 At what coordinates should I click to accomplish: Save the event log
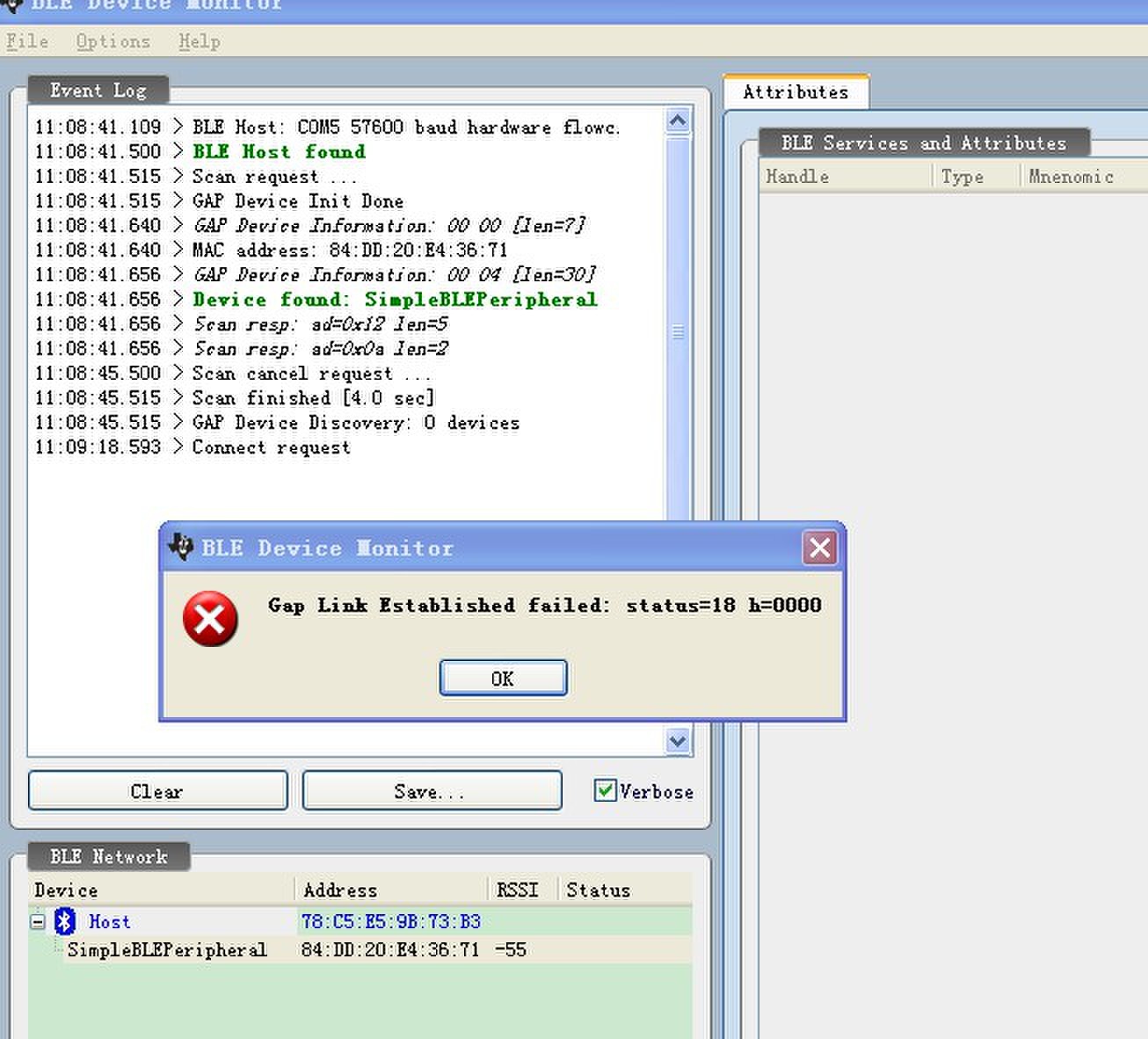pyautogui.click(x=432, y=790)
